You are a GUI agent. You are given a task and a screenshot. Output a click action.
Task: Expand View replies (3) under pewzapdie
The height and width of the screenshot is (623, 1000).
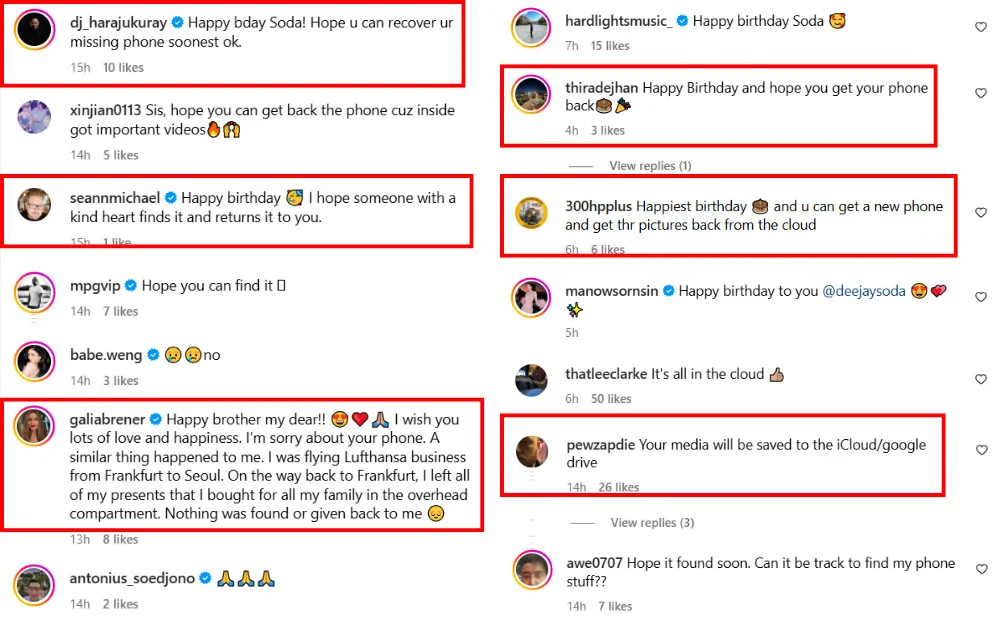coord(650,522)
